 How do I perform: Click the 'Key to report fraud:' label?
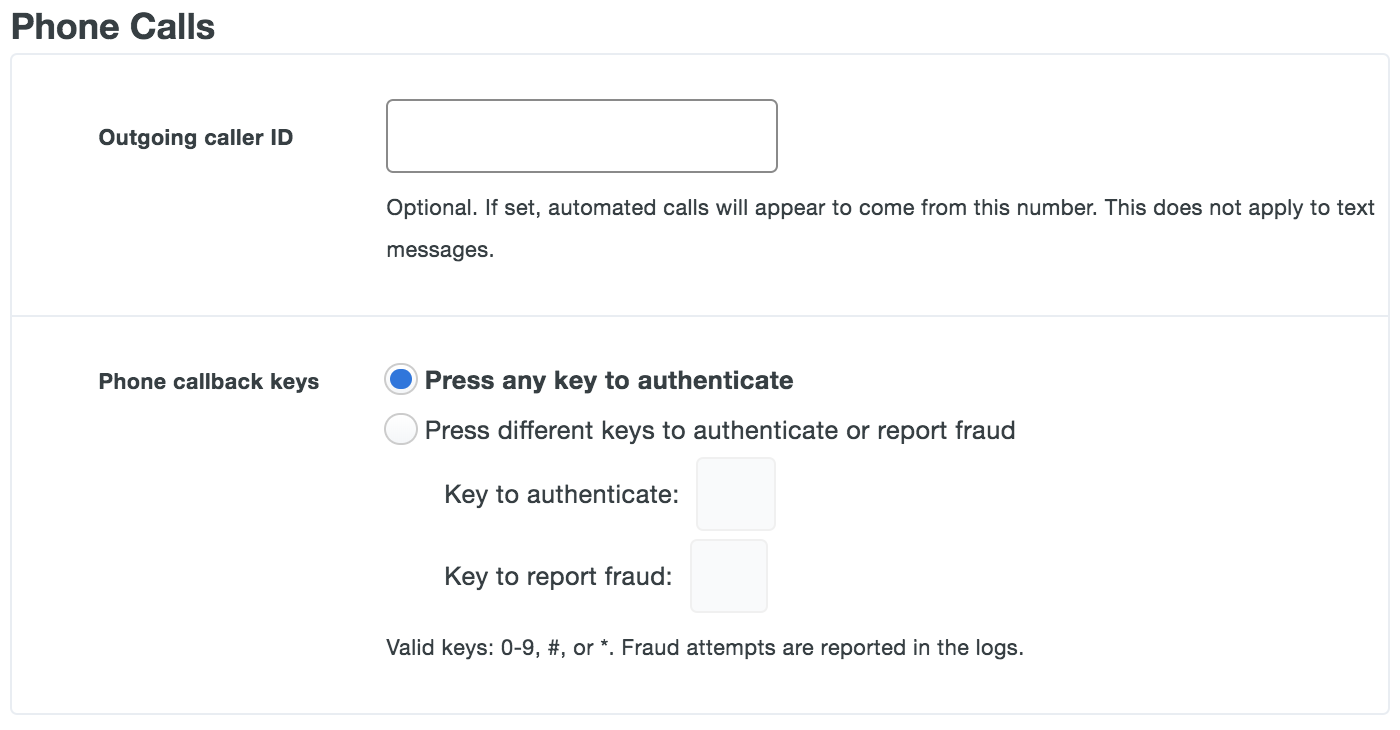[x=558, y=576]
